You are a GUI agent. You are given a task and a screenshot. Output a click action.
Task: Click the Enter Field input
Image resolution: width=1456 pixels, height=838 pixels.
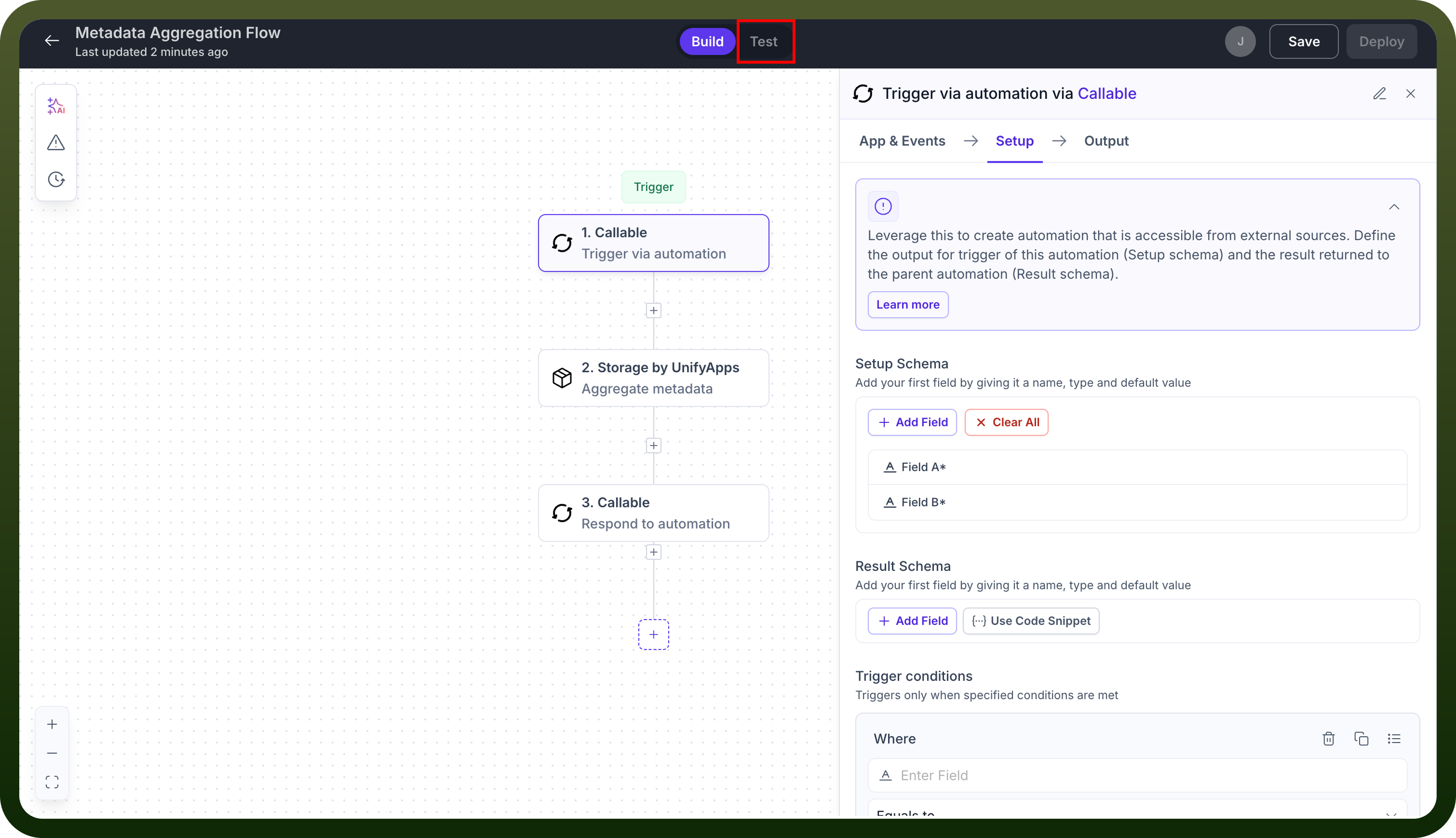1137,775
